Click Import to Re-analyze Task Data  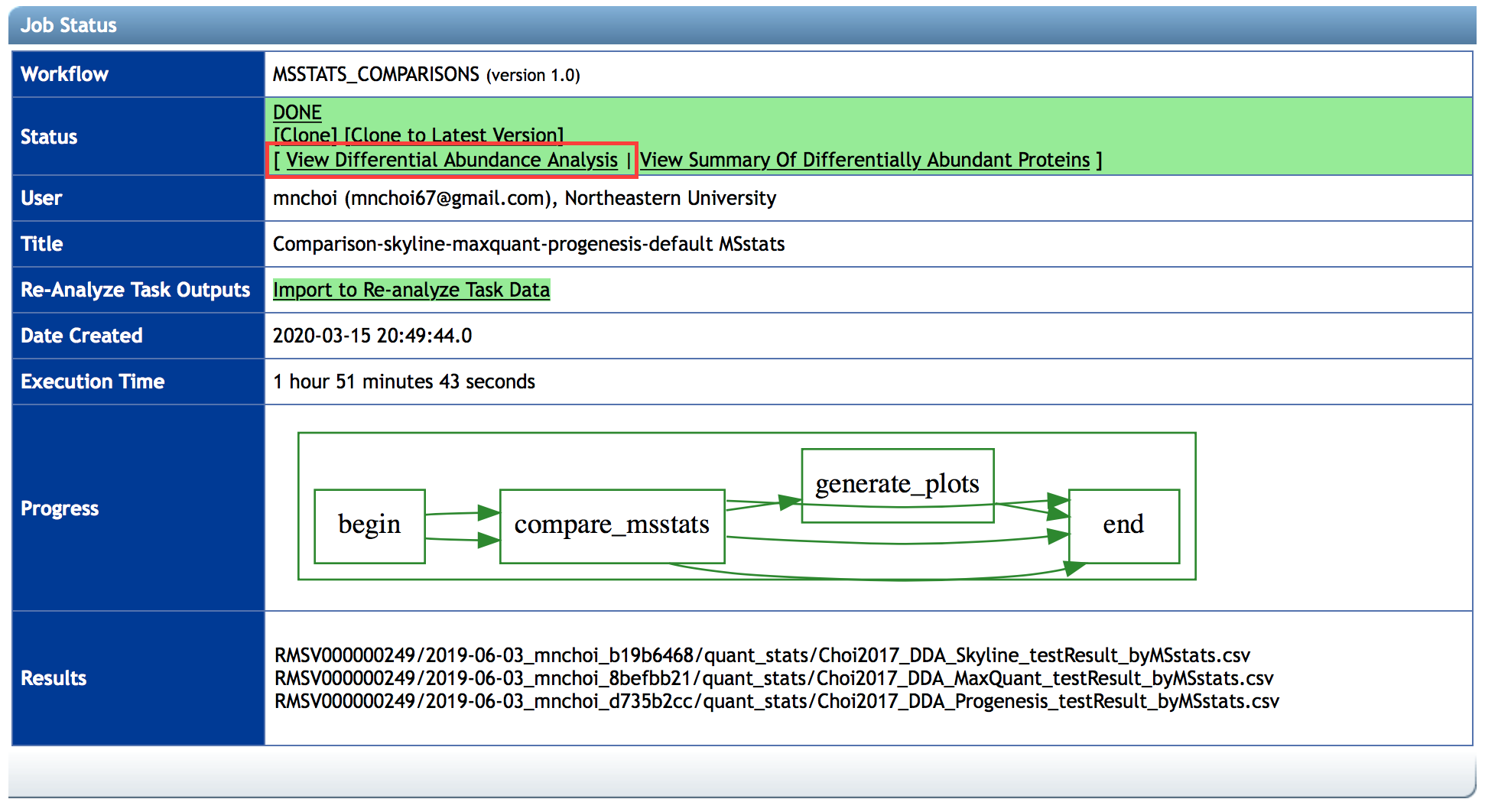pos(411,290)
